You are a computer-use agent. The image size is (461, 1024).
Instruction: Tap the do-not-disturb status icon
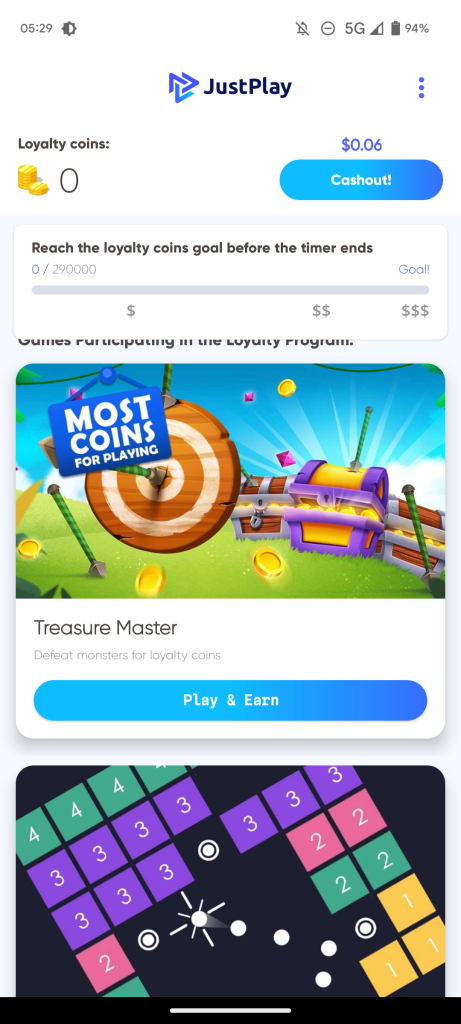(328, 28)
